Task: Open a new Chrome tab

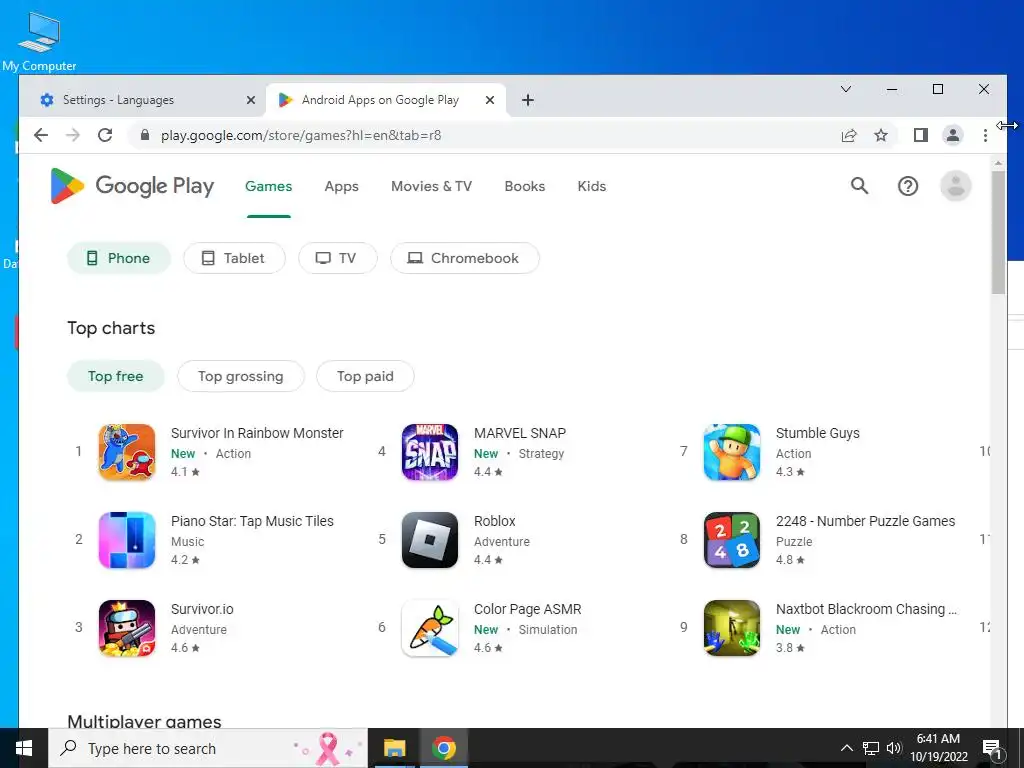Action: pyautogui.click(x=528, y=100)
